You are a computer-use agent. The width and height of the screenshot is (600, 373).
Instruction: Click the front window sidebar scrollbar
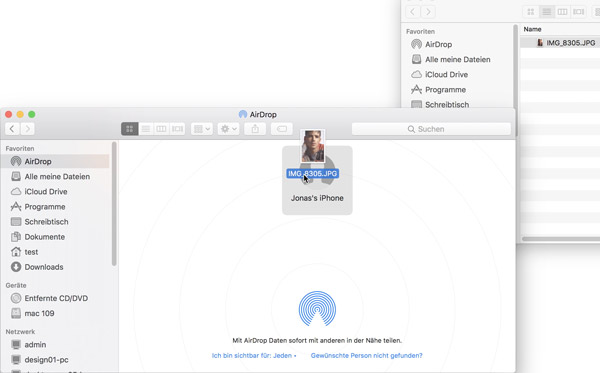pyautogui.click(x=114, y=204)
